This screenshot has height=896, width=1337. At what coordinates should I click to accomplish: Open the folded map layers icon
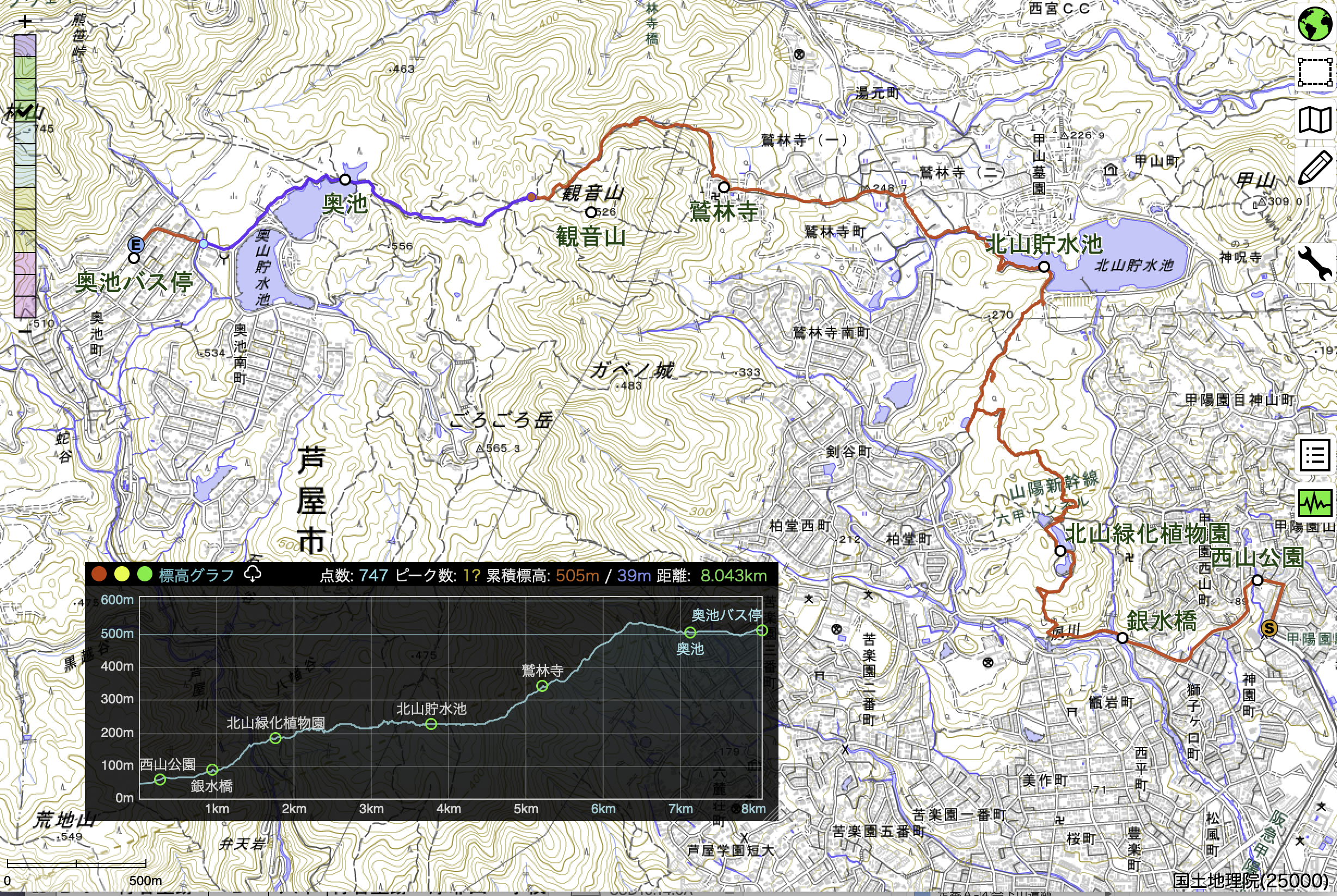tap(1315, 120)
